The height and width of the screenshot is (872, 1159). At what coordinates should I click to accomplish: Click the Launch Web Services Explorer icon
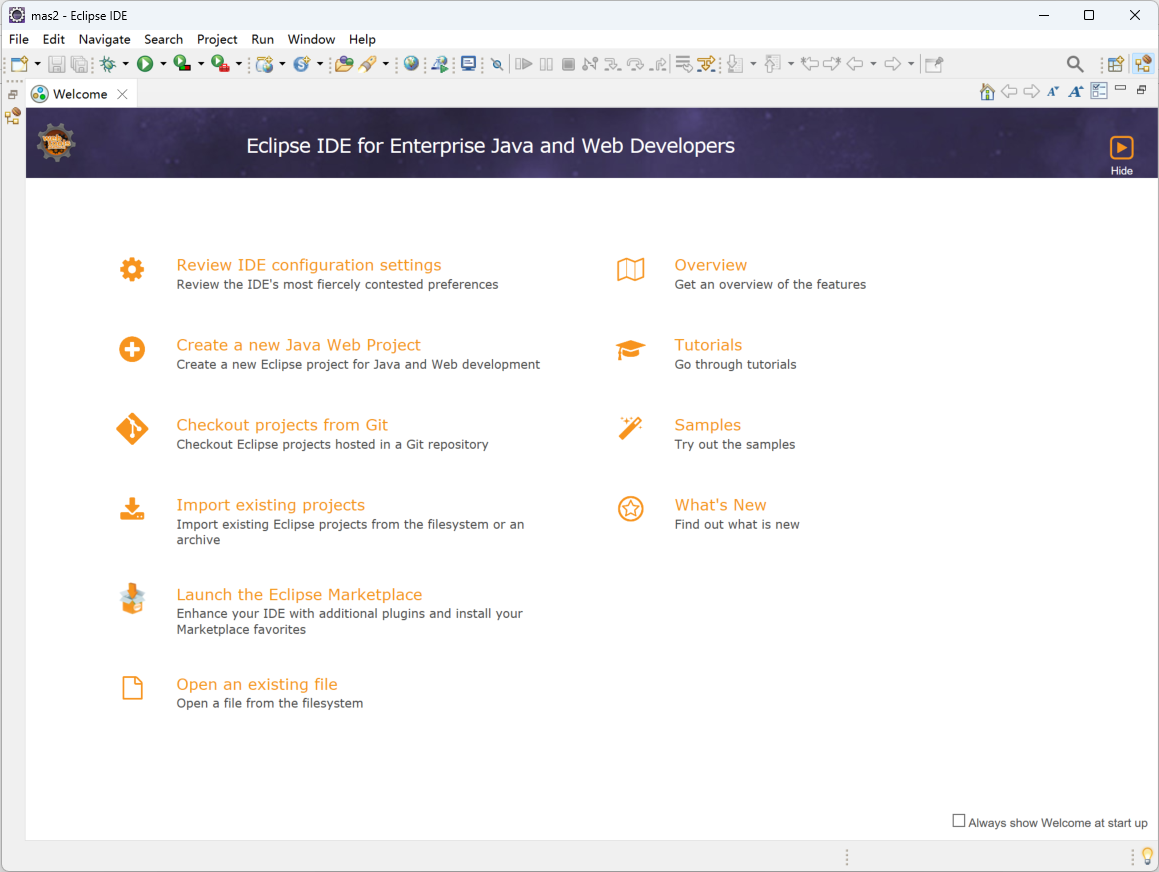coord(440,64)
